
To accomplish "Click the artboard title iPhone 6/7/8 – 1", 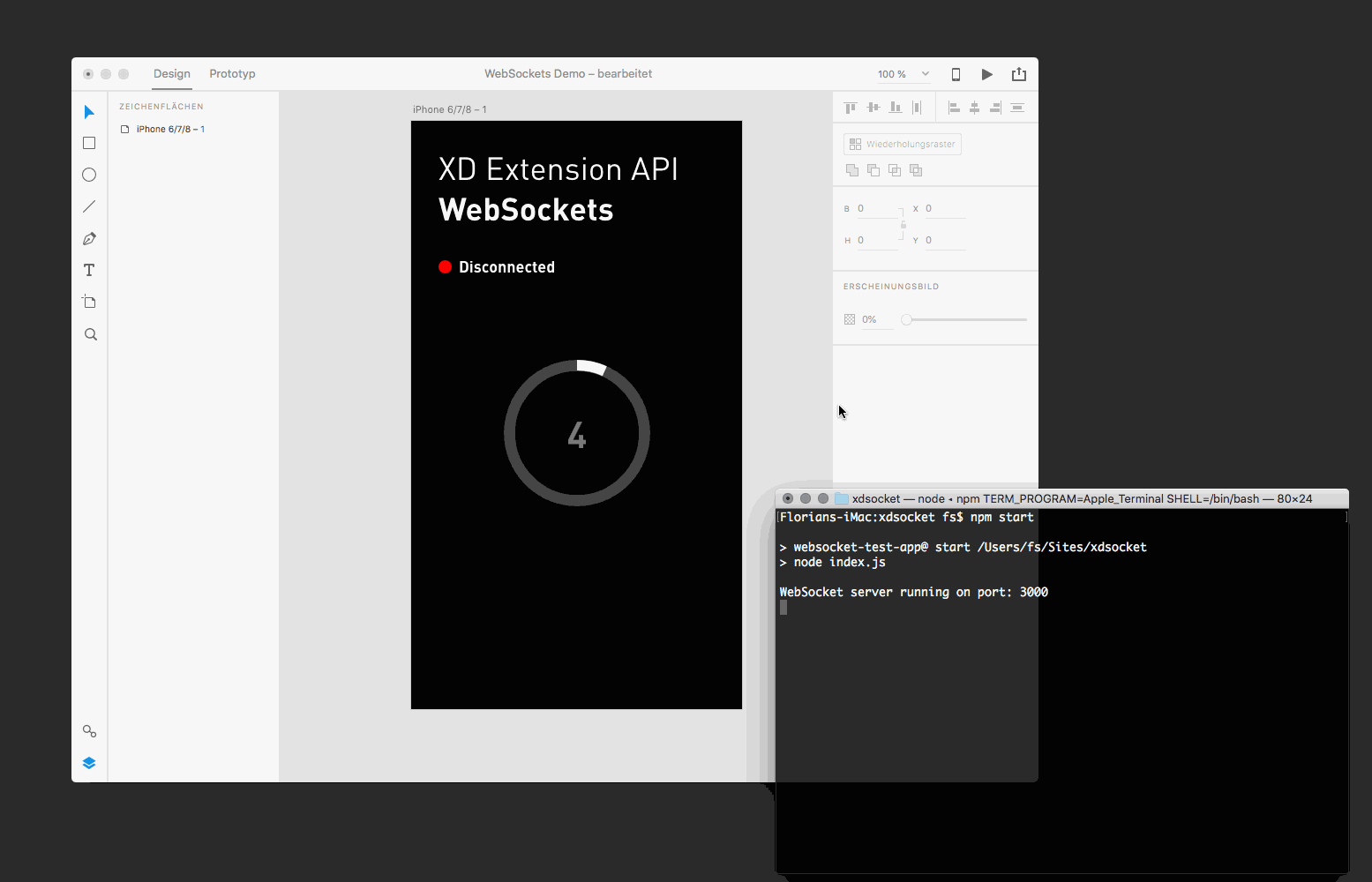I will [x=450, y=109].
